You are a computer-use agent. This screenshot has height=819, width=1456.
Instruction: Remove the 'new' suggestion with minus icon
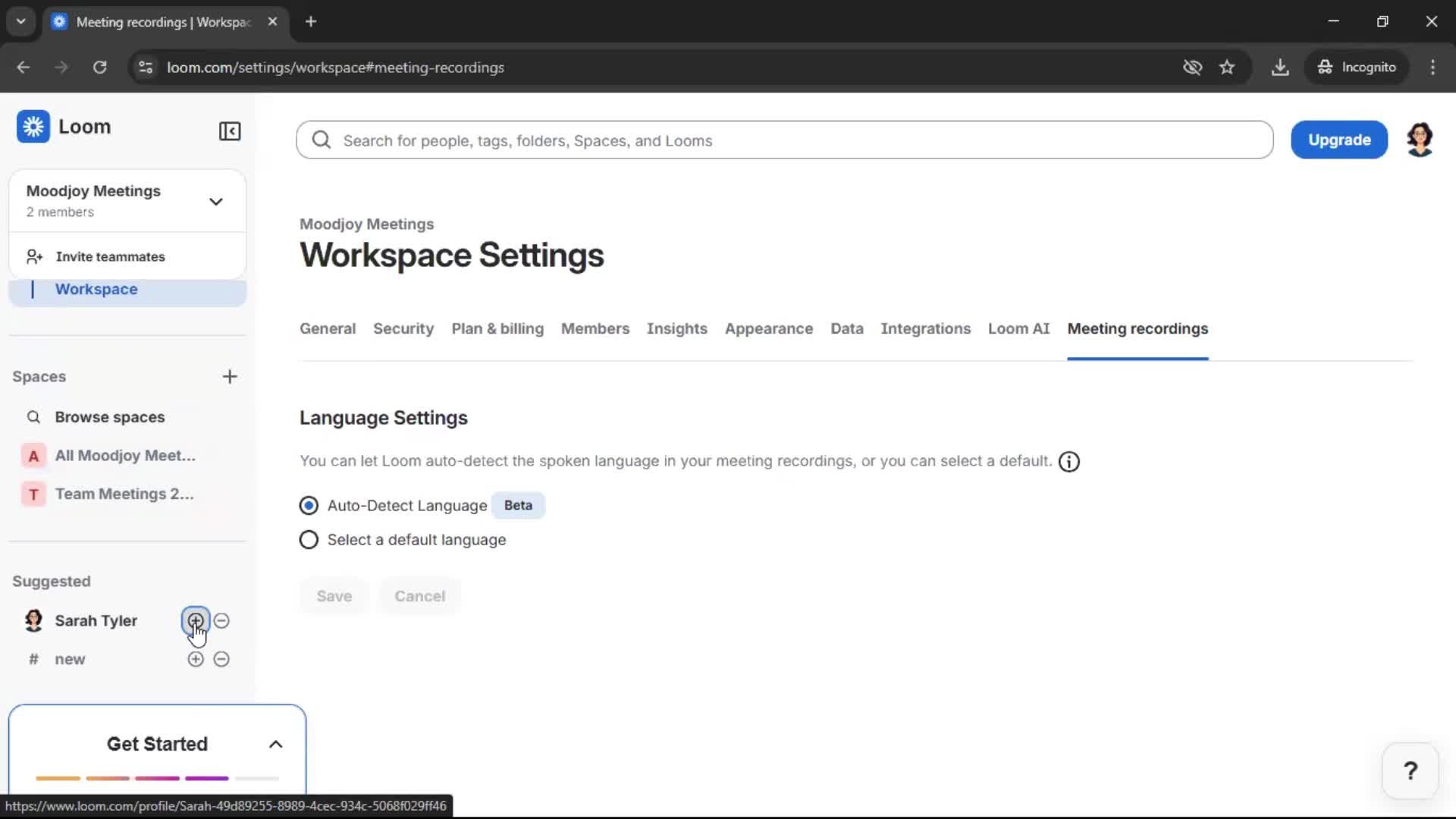click(221, 659)
